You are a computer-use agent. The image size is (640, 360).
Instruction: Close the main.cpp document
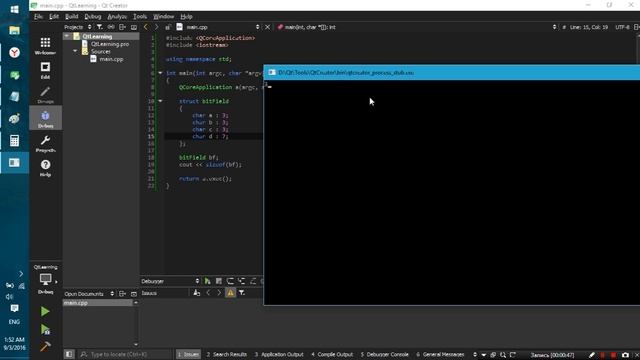(267, 27)
